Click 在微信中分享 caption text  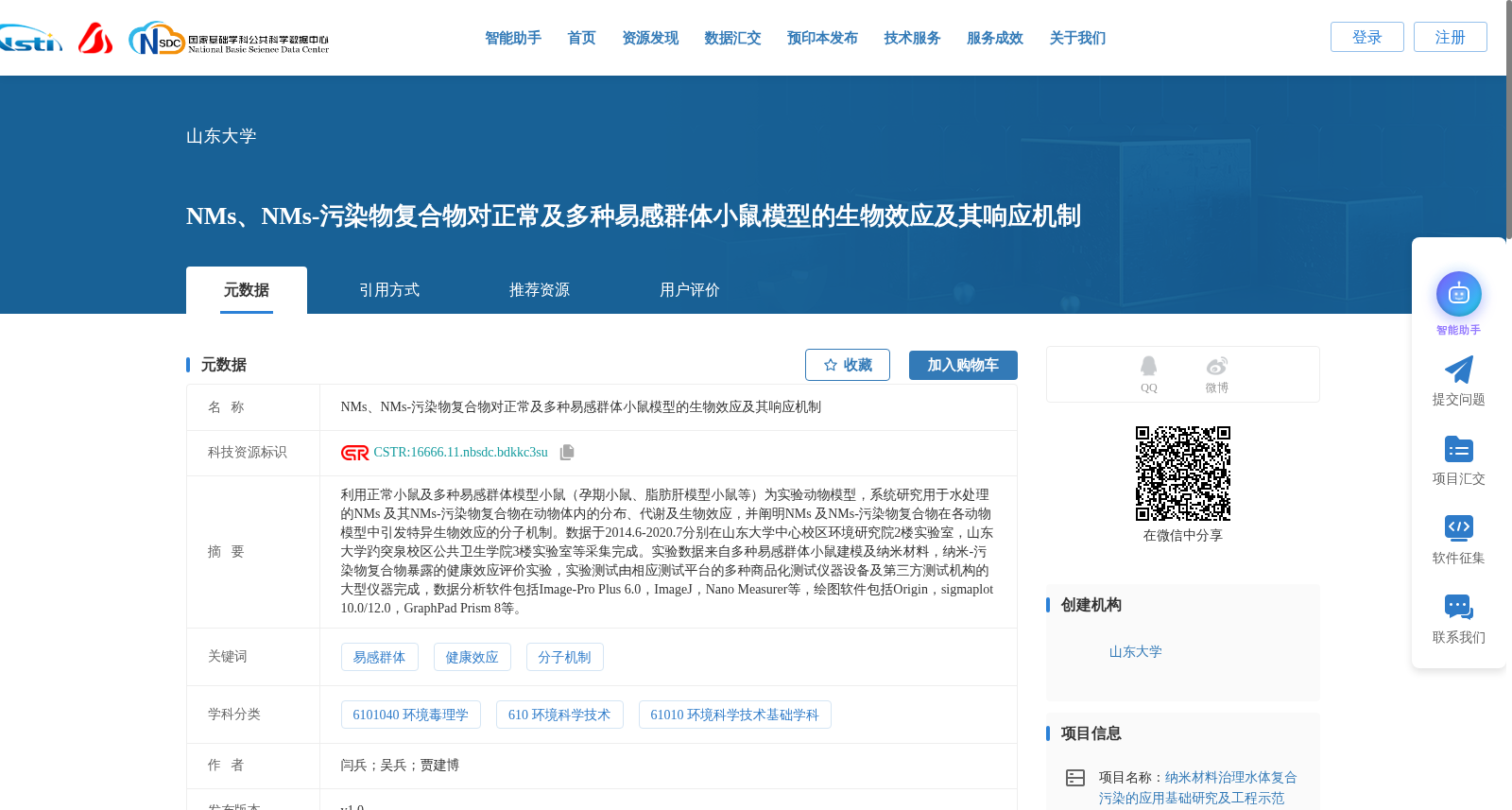pos(1183,536)
